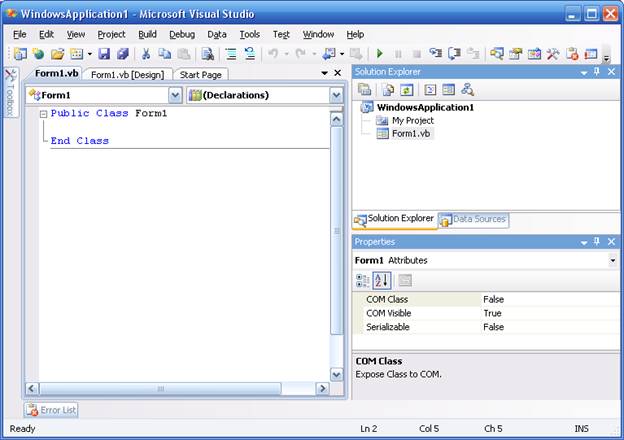624x440 pixels.
Task: Save Form1.vb with the floppy disk icon
Action: click(104, 53)
